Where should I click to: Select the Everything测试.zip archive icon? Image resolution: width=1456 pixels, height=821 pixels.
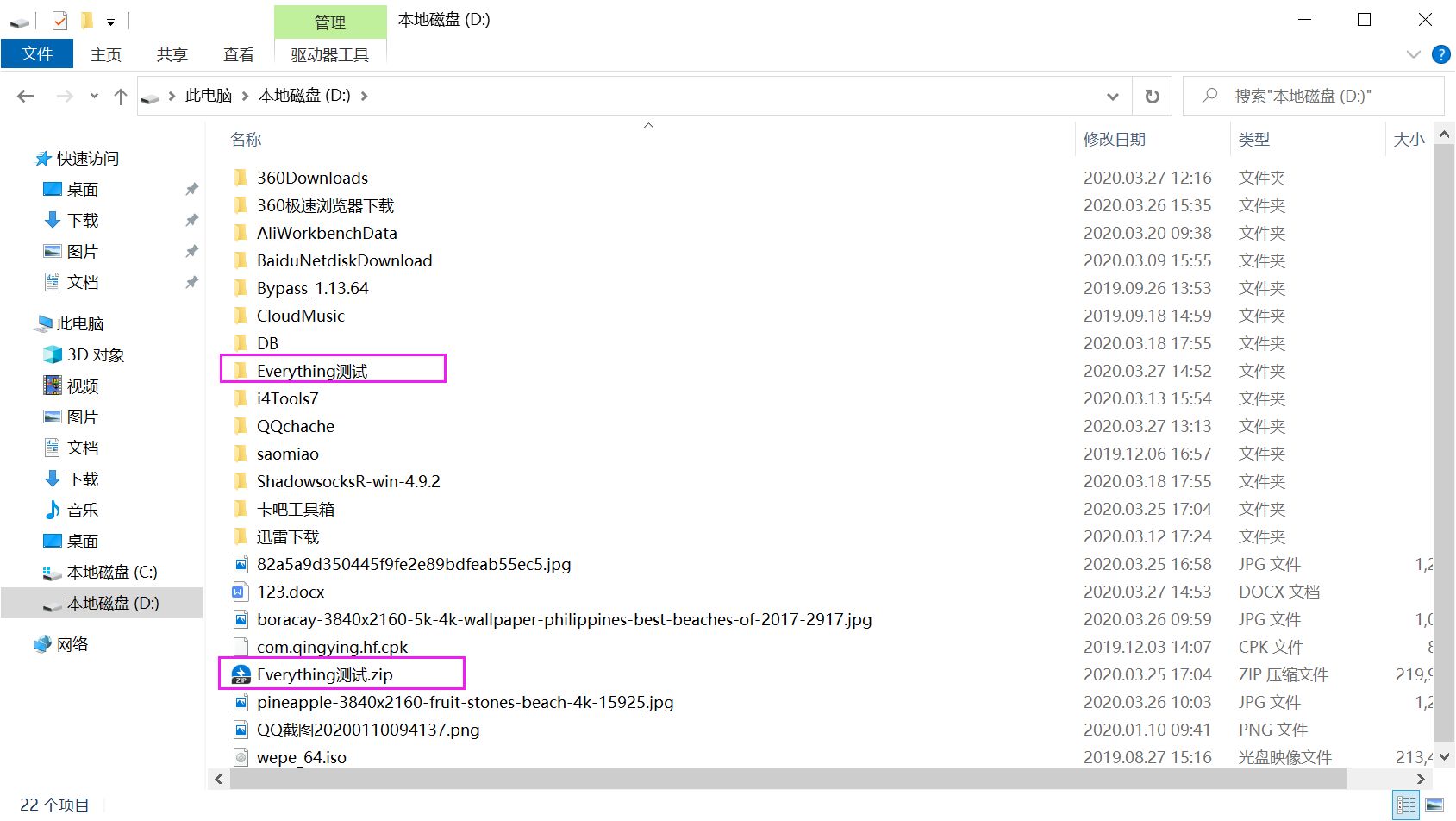(241, 674)
